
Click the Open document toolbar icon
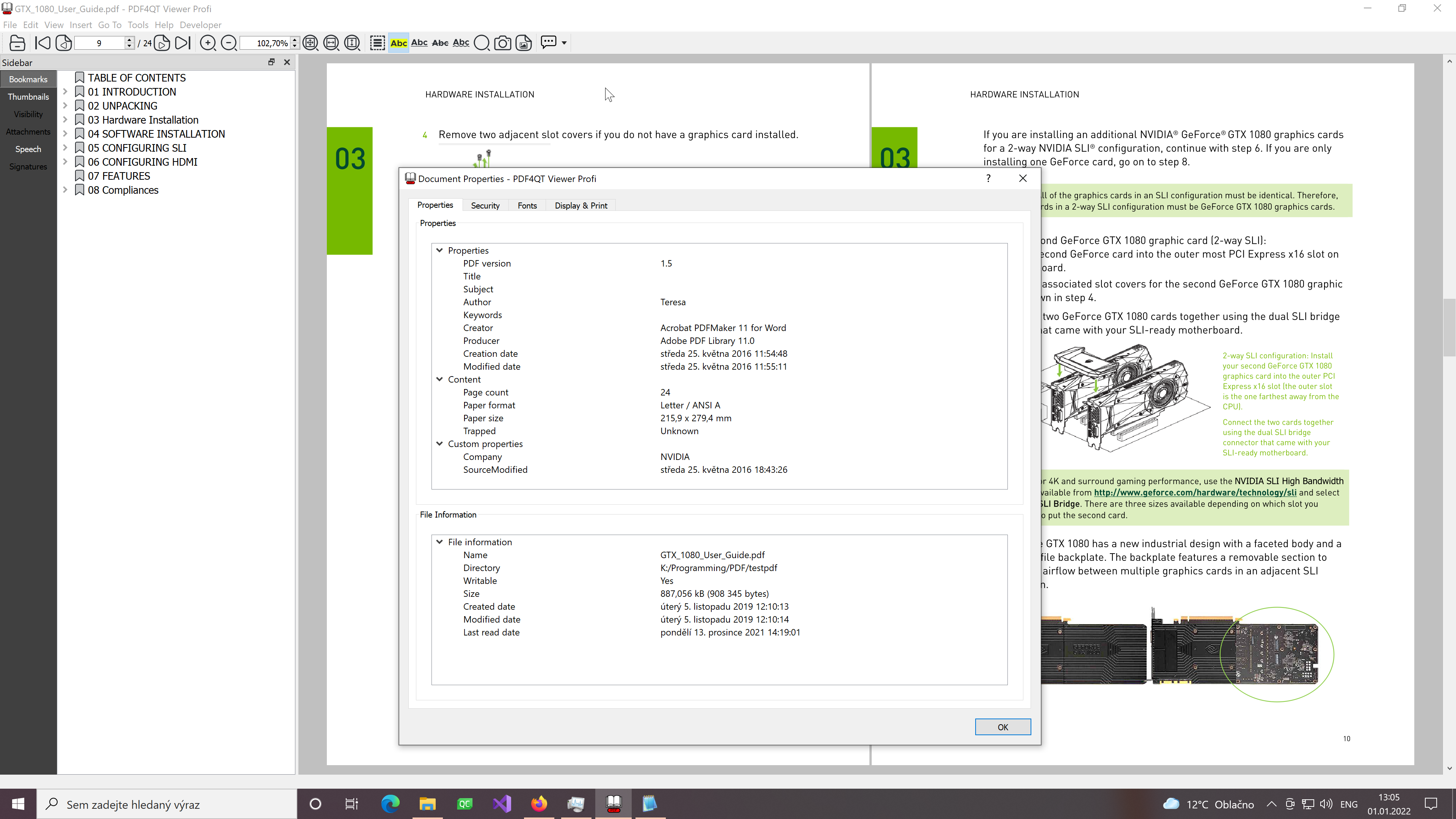pos(17,43)
